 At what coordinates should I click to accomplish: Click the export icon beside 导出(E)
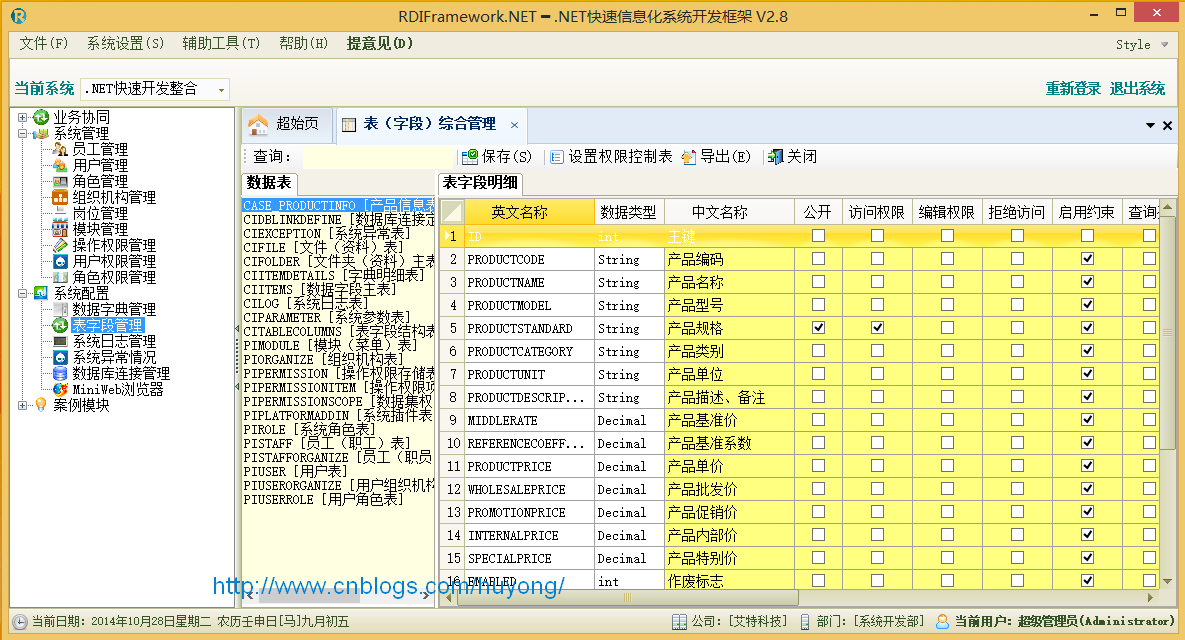(688, 156)
